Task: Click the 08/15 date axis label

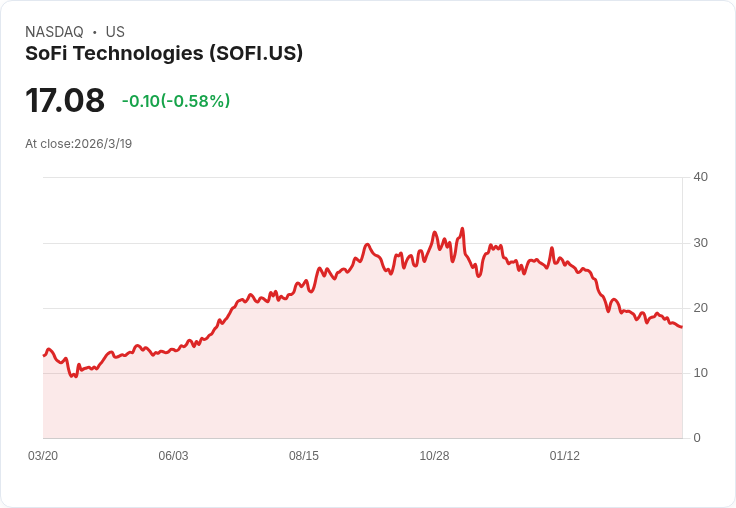Action: pos(304,456)
